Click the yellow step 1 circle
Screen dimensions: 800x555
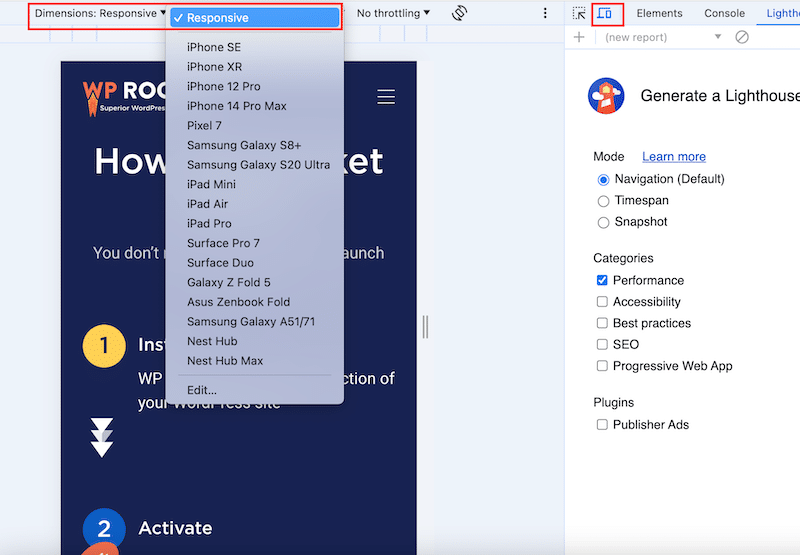pyautogui.click(x=104, y=346)
